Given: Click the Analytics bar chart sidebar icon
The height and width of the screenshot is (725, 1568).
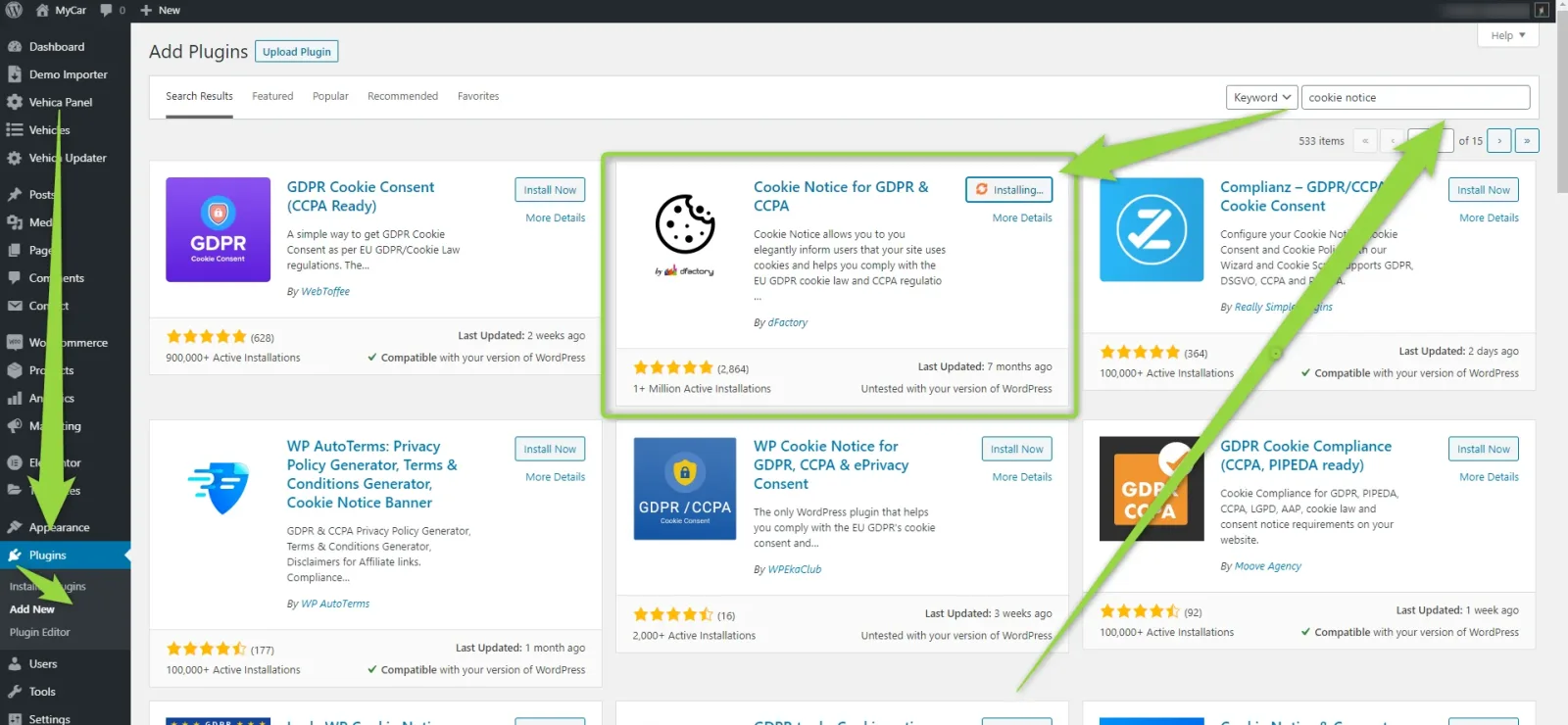Looking at the screenshot, I should pyautogui.click(x=14, y=399).
